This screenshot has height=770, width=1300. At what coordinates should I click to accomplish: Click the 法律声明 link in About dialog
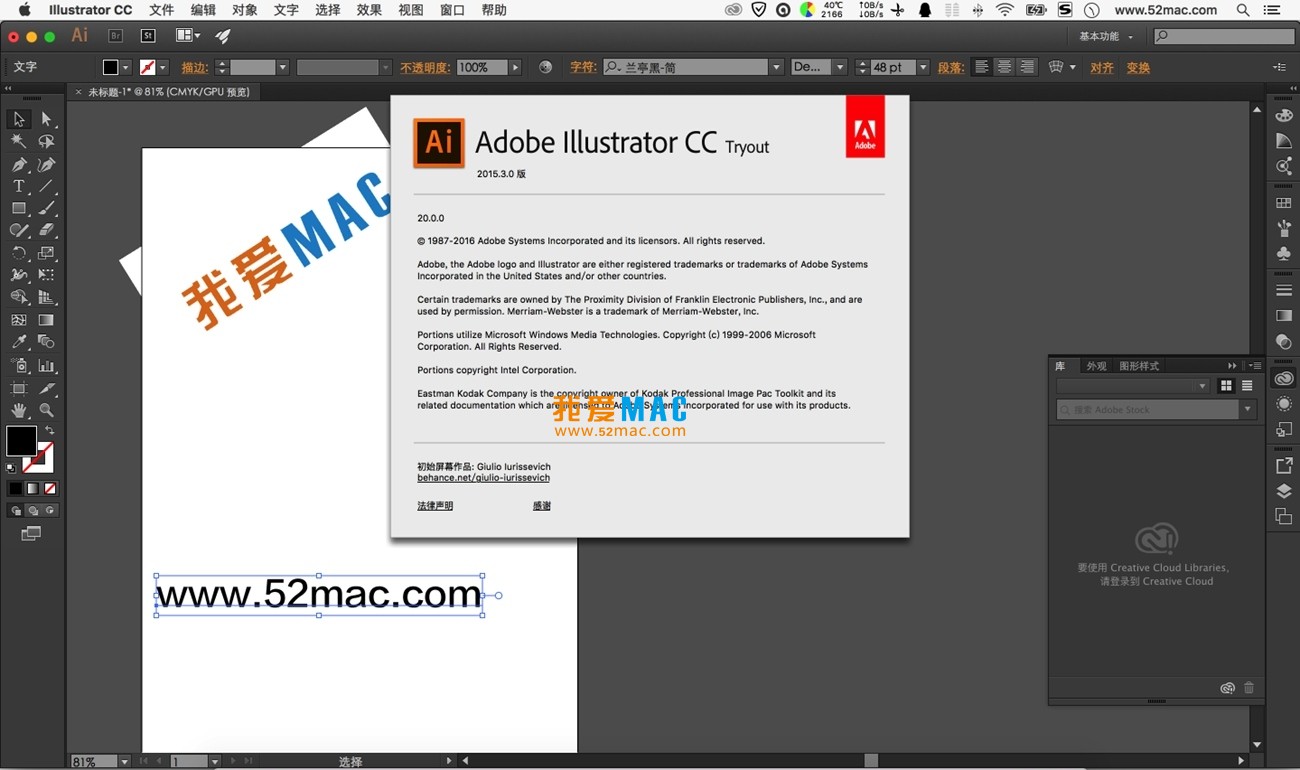pos(435,506)
